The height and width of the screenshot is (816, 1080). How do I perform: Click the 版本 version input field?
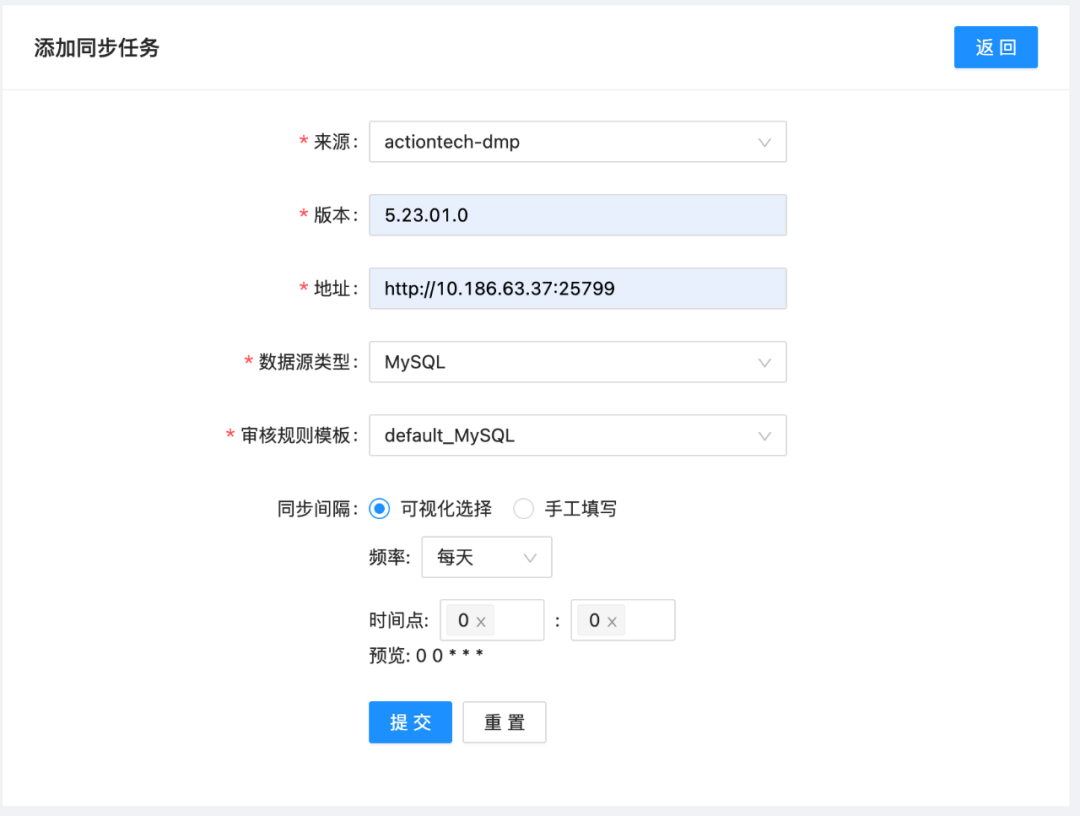pyautogui.click(x=577, y=215)
